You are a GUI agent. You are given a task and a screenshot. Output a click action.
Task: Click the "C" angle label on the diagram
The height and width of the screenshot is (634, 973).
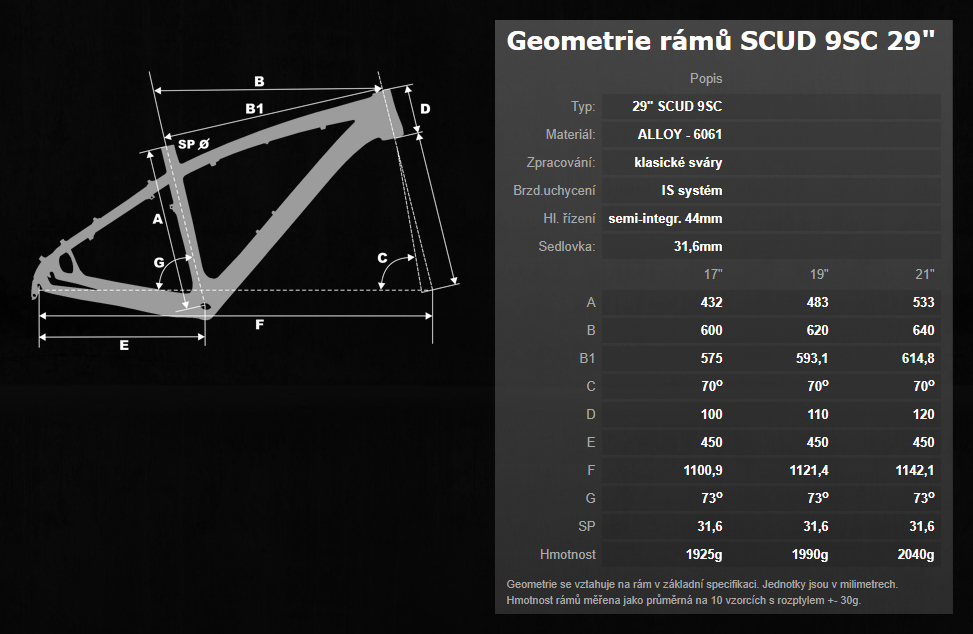(x=382, y=258)
